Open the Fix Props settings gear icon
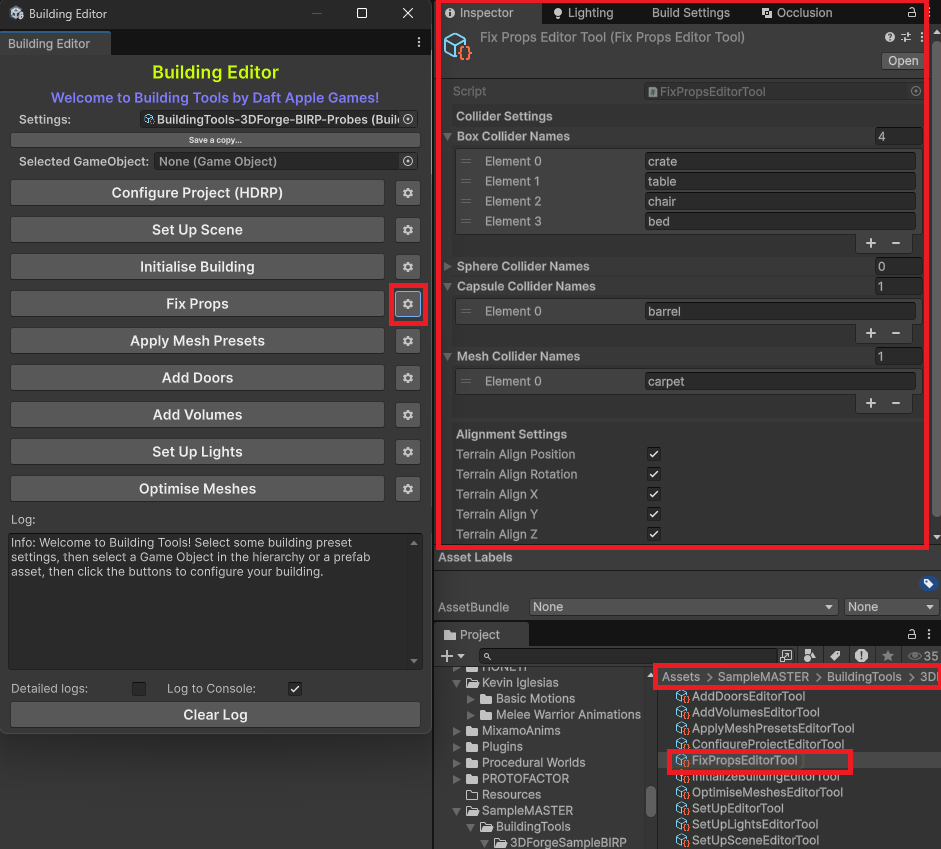The image size is (941, 849). [x=409, y=303]
